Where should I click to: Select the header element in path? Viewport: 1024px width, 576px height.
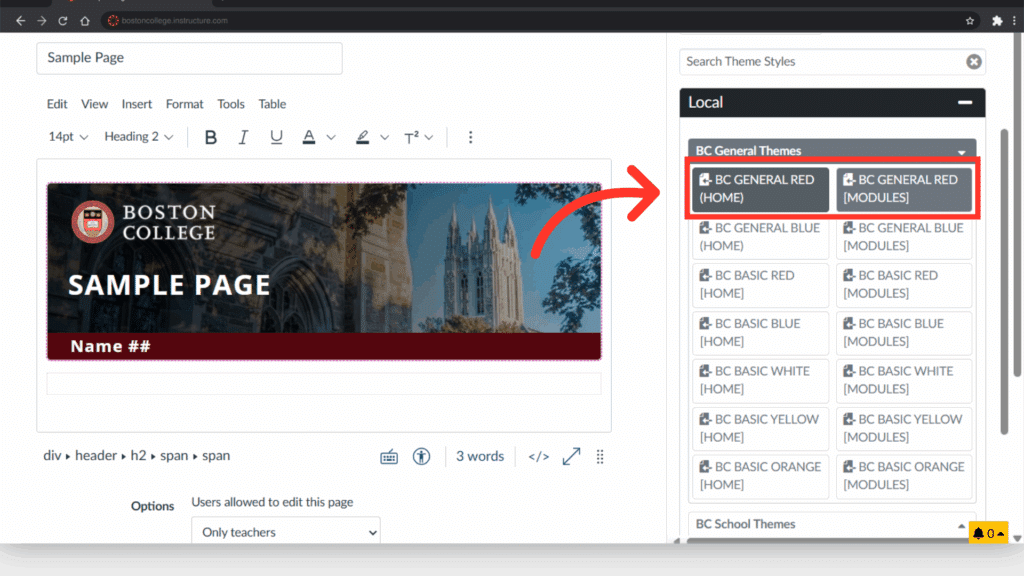click(x=96, y=456)
